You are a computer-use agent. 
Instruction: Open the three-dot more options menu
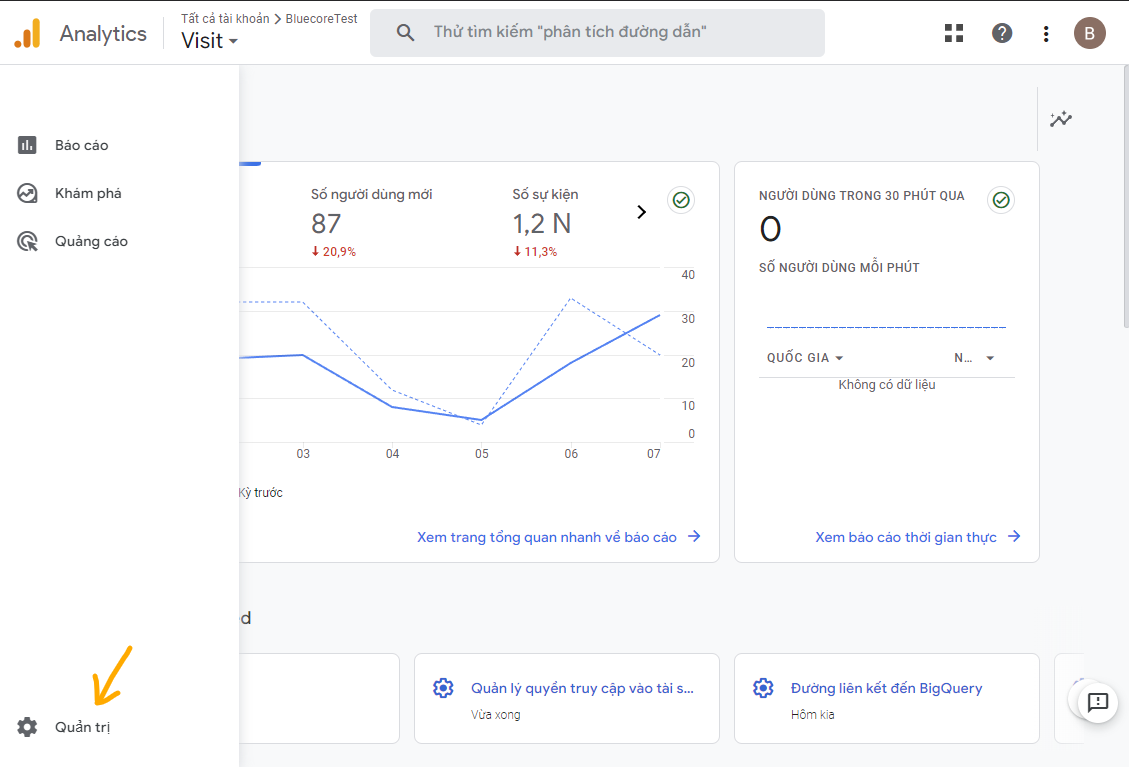tap(1046, 33)
